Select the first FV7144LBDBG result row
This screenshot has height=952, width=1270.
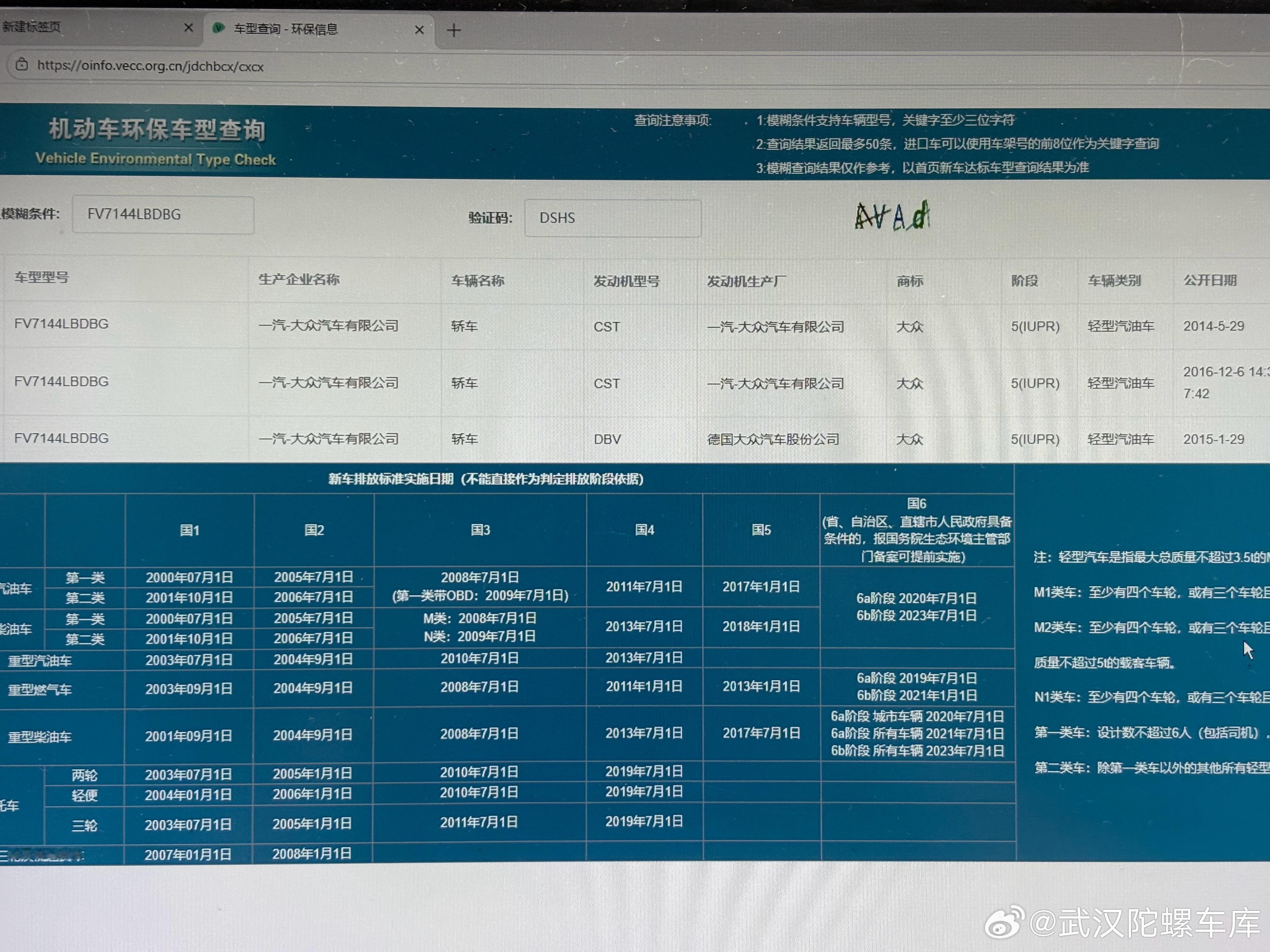pos(61,324)
